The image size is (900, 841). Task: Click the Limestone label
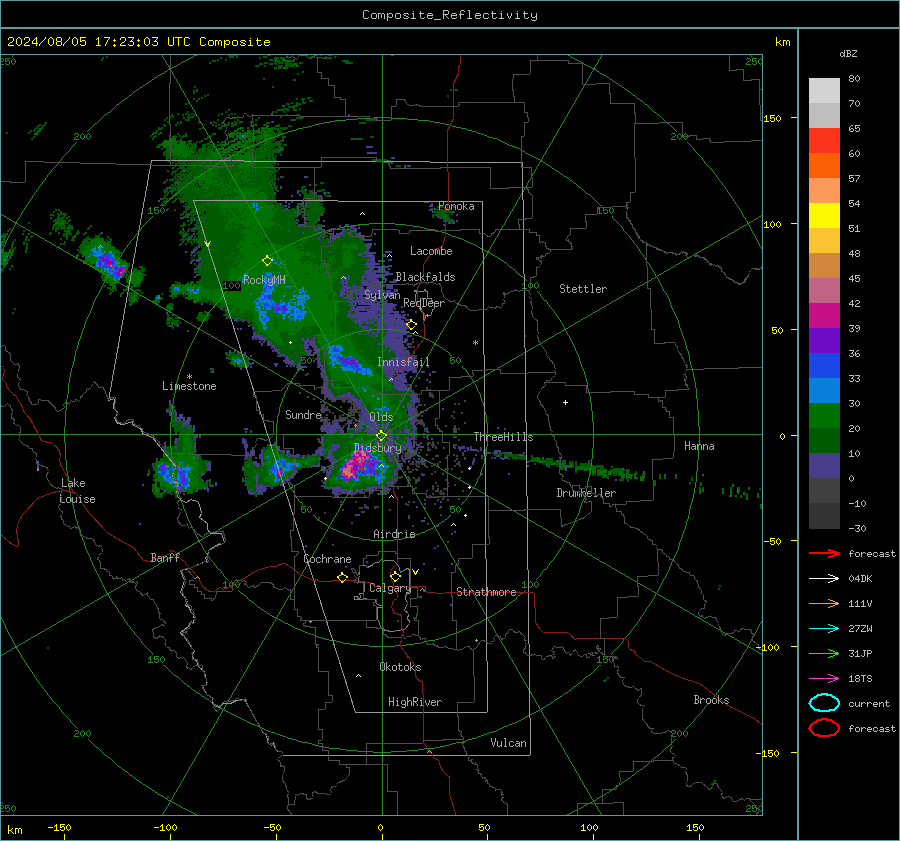[189, 386]
